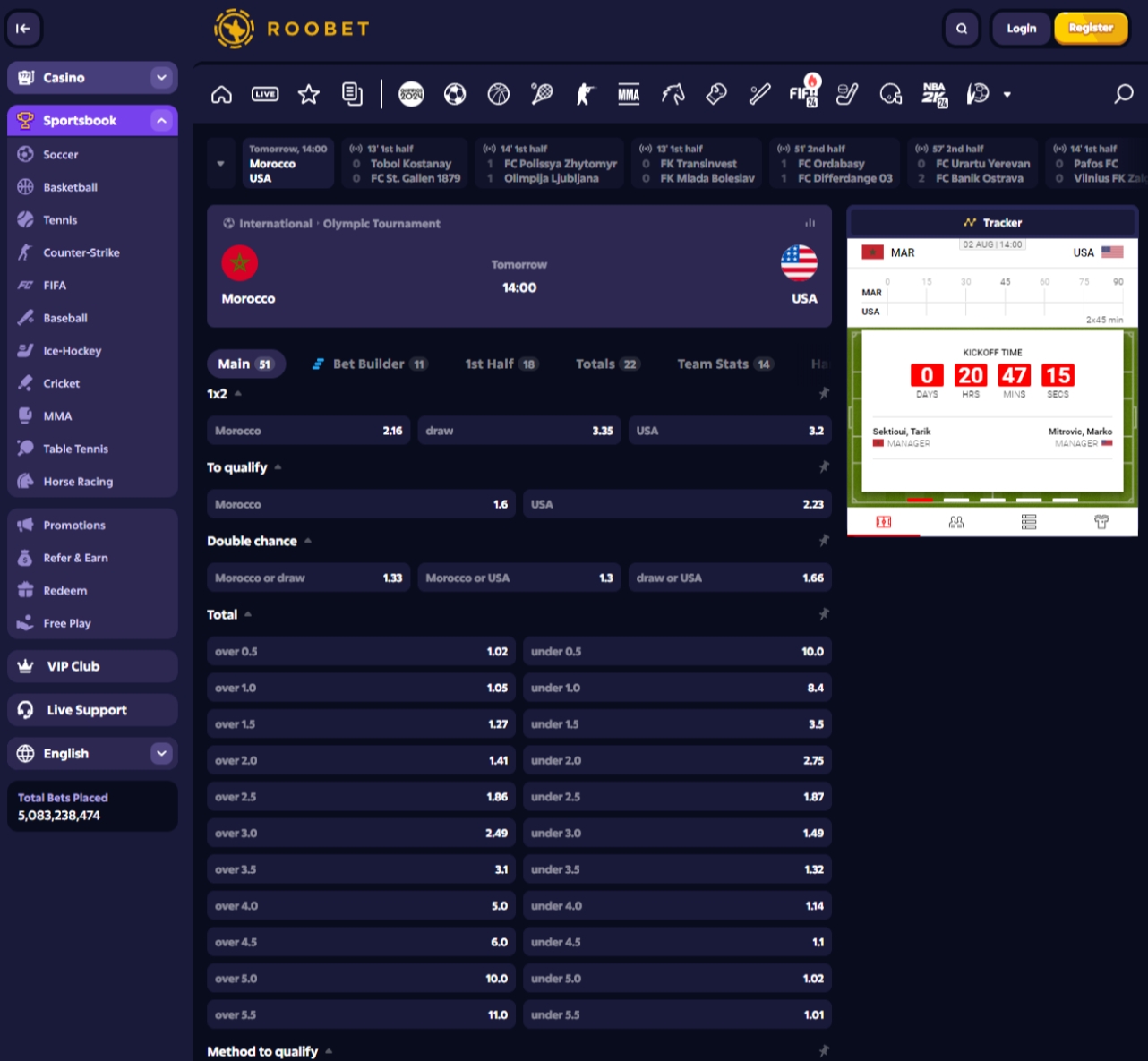Pin the Total market

point(824,613)
